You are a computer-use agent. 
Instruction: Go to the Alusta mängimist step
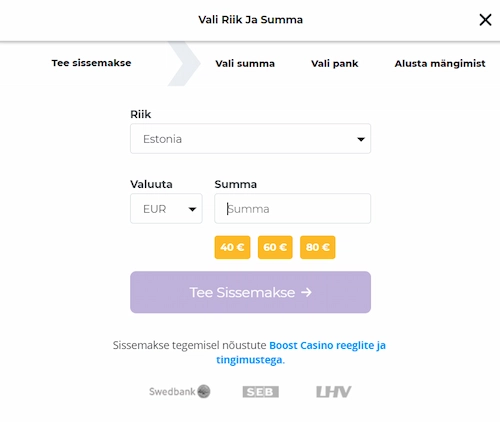coord(440,63)
